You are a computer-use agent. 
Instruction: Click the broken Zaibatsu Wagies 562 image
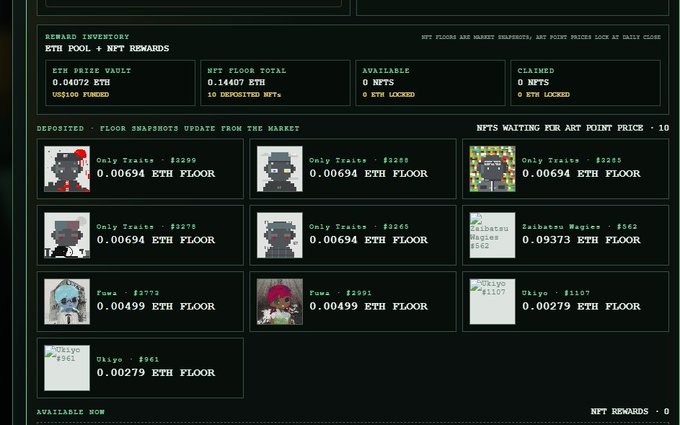click(x=493, y=235)
